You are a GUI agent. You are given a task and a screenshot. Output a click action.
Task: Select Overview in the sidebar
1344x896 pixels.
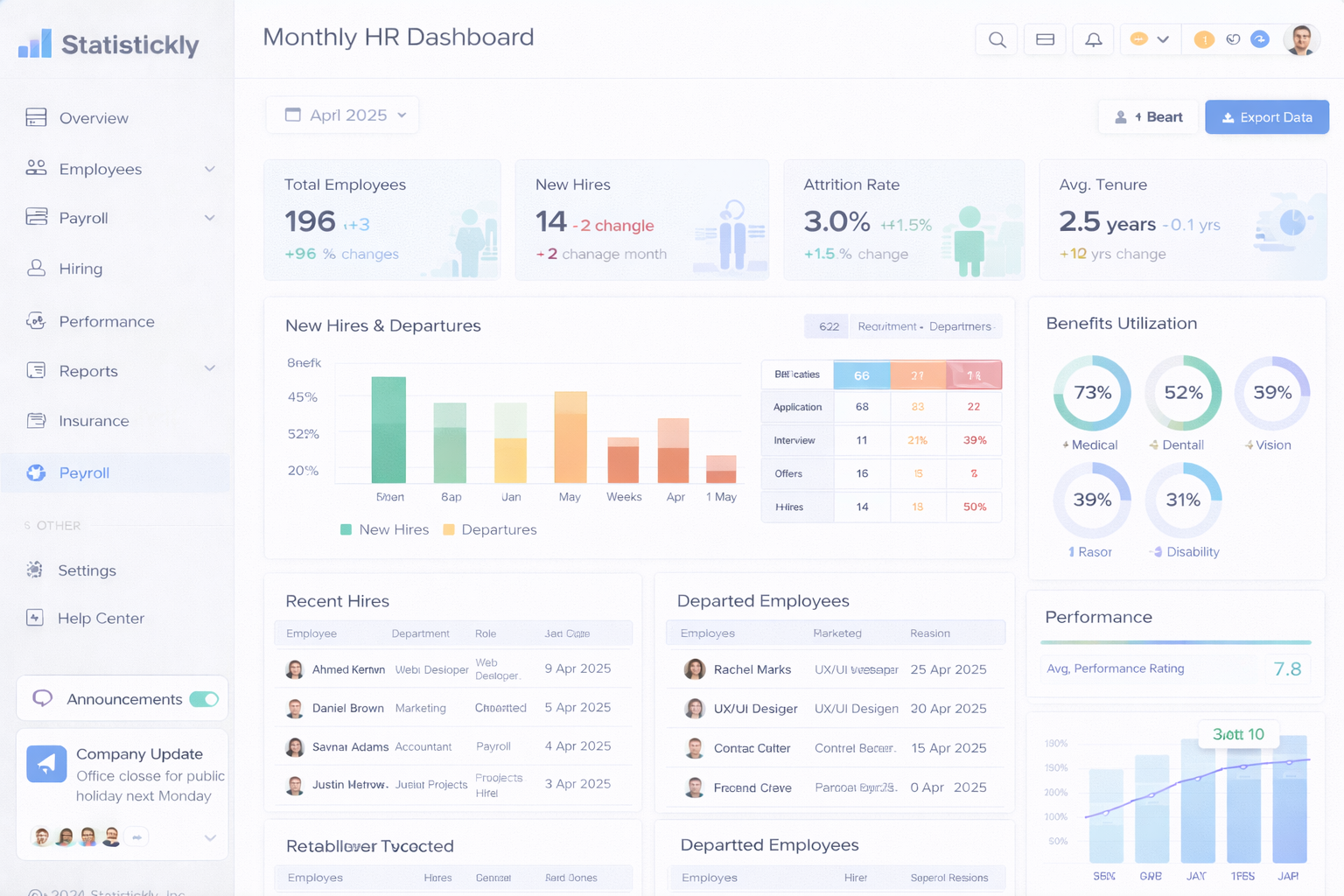pos(36,118)
